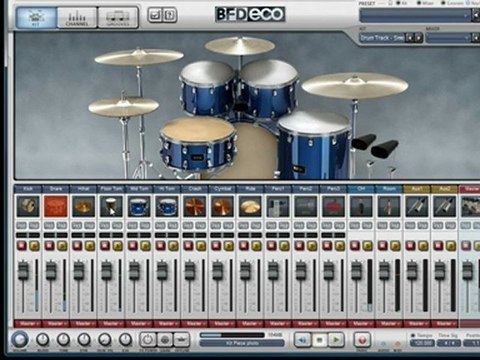
Task: Rewind the groove to the start
Action: pyautogui.click(x=303, y=340)
